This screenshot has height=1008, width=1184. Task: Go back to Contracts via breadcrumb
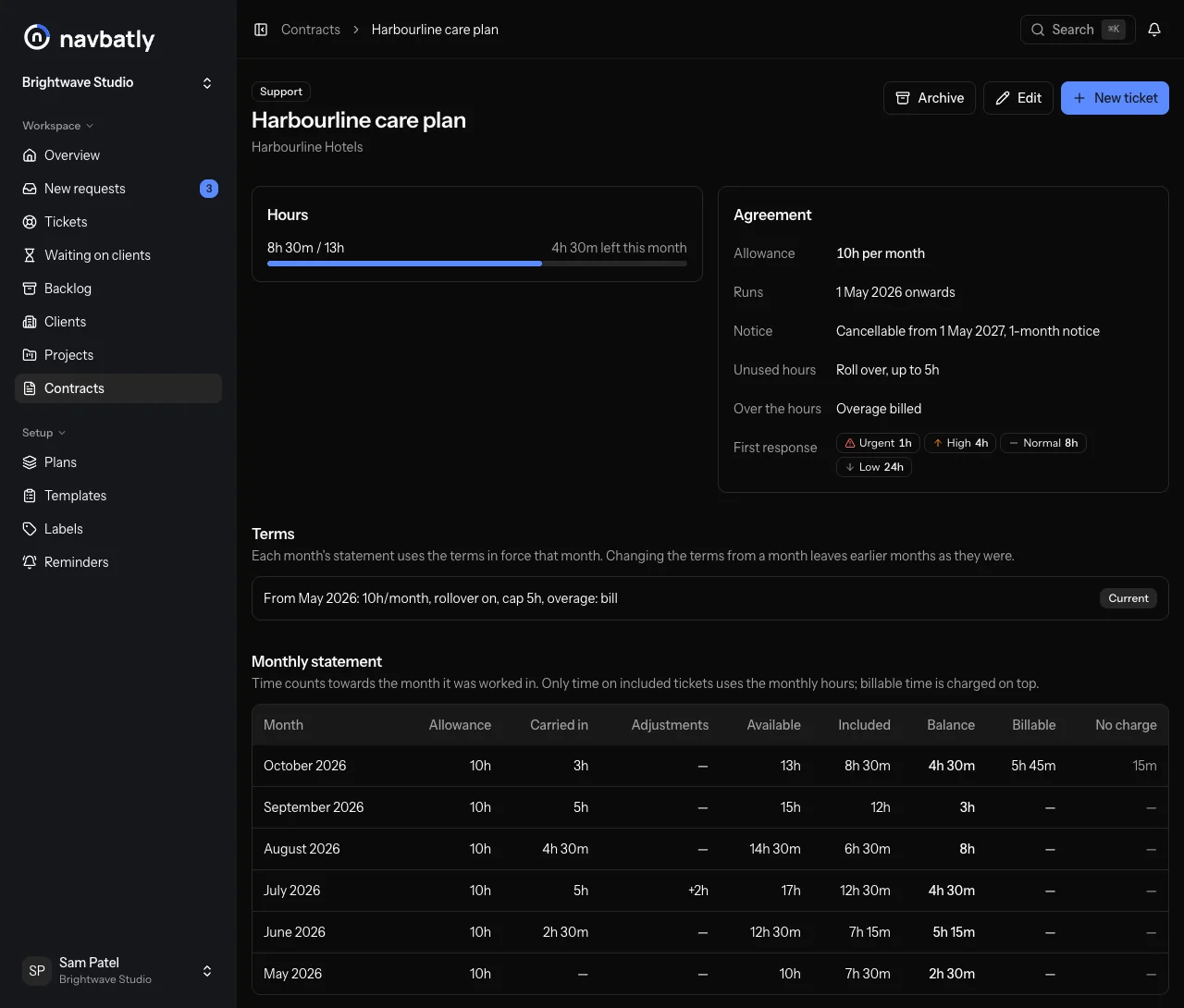[x=311, y=30]
